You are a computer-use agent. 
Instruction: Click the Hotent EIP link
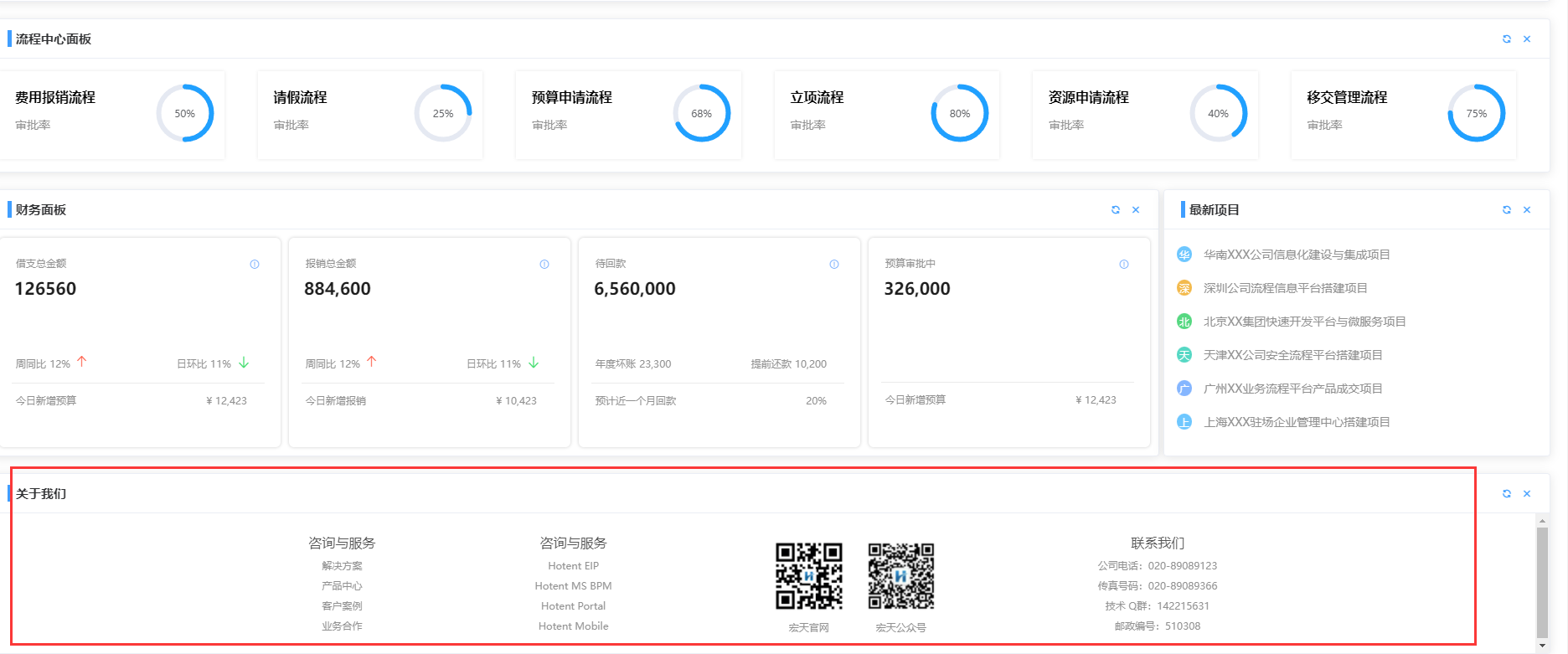[x=574, y=566]
